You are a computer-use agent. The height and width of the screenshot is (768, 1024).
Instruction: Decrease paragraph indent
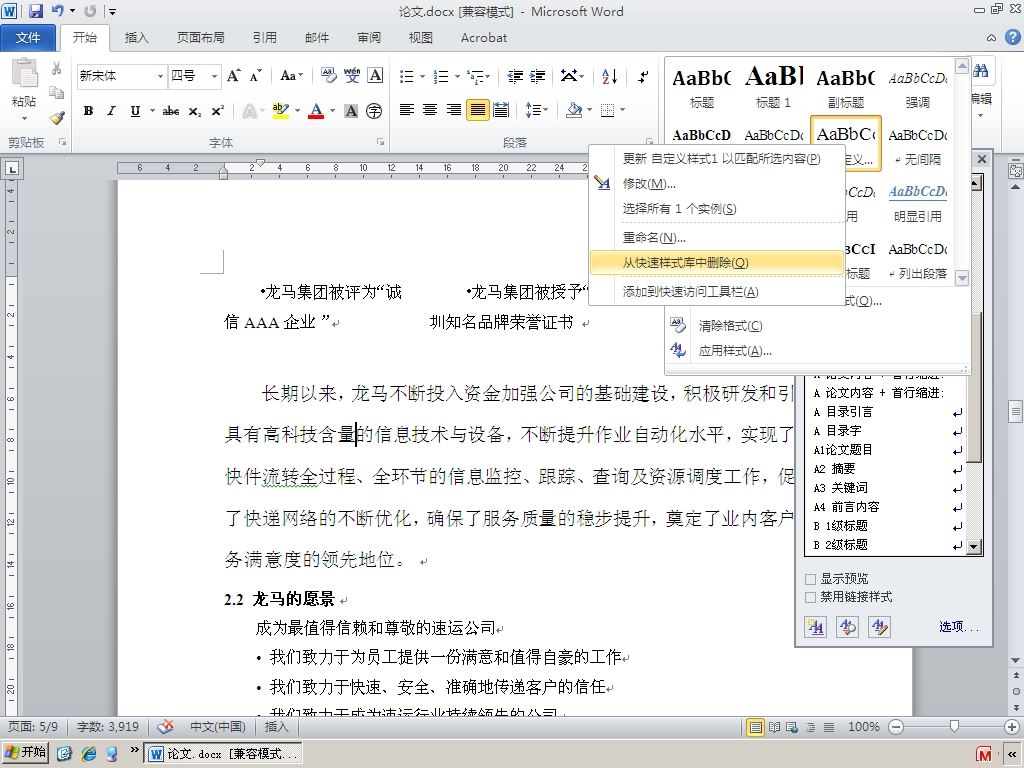point(515,76)
